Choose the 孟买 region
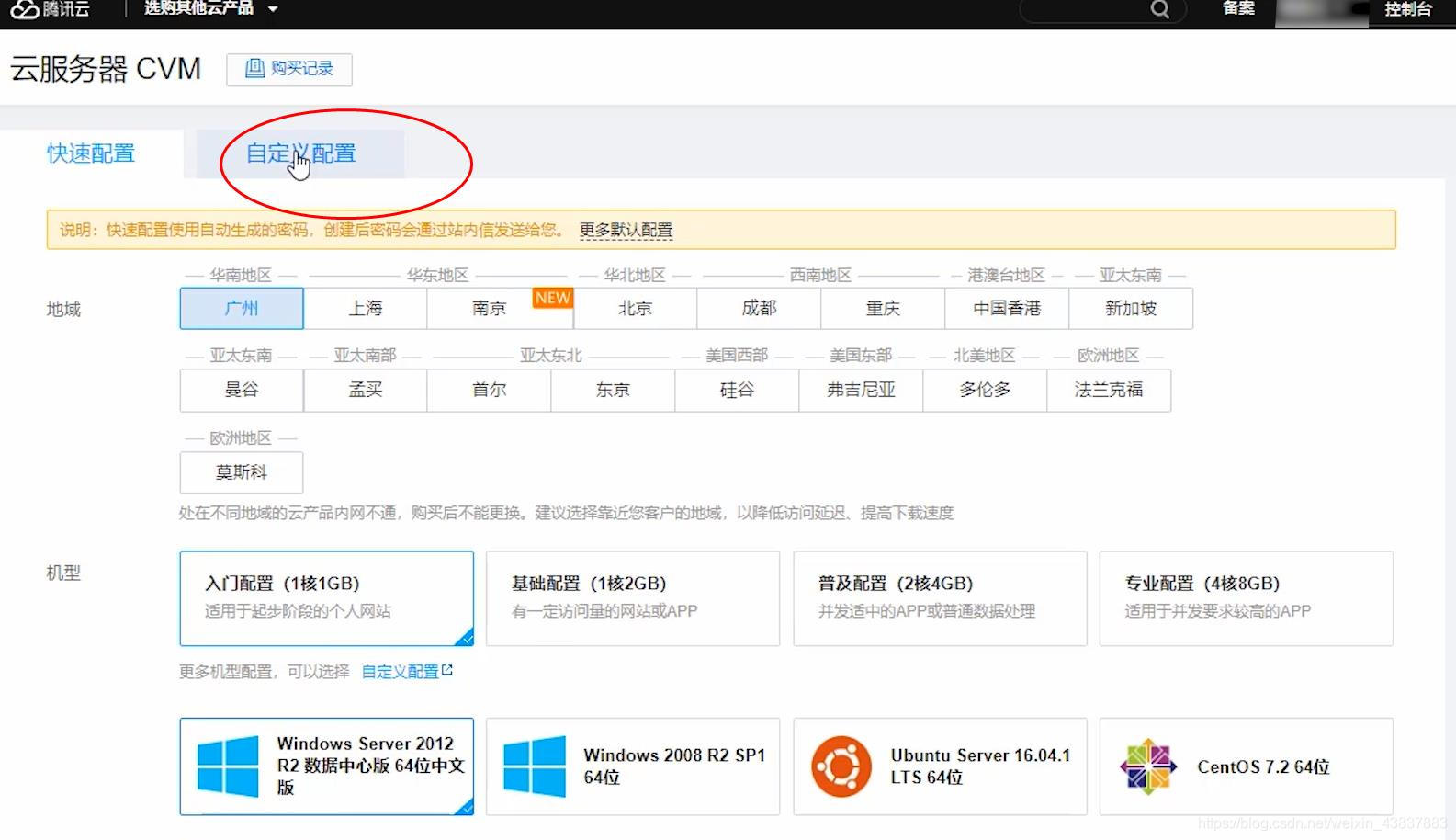Viewport: 1456px width, 840px height. click(x=366, y=391)
